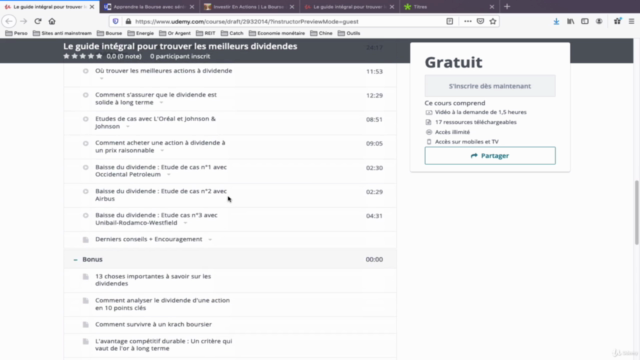The width and height of the screenshot is (640, 360).
Task: Open the browser home page
Action: 52,21
